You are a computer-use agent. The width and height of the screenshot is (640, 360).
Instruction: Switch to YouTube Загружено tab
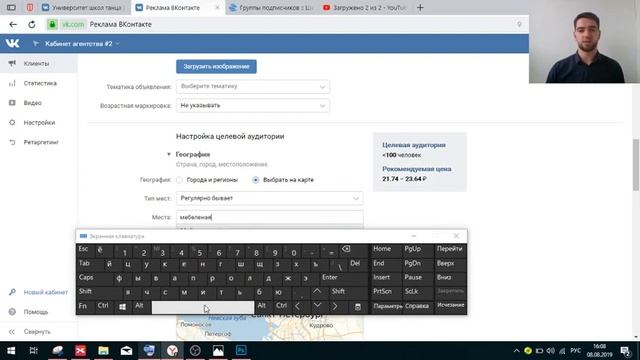point(364,8)
